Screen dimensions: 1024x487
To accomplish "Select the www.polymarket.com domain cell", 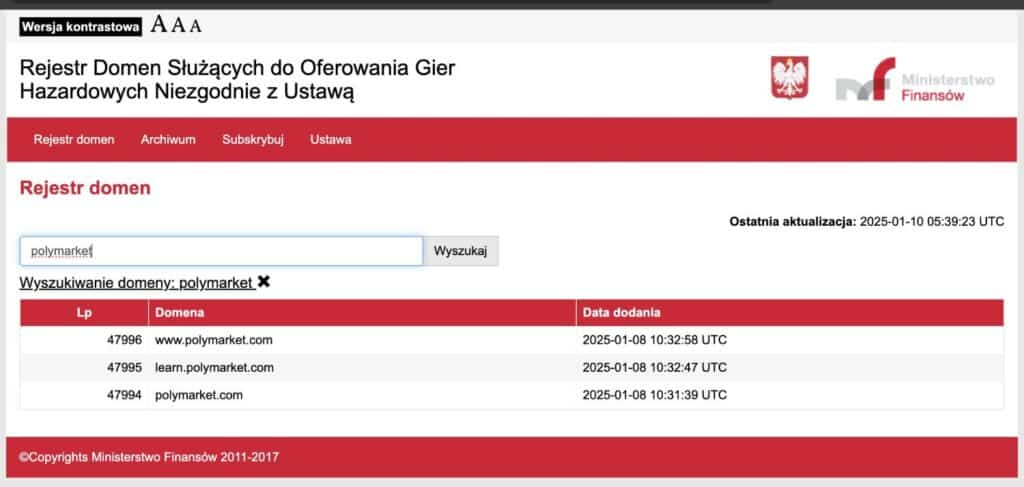I will pyautogui.click(x=362, y=340).
